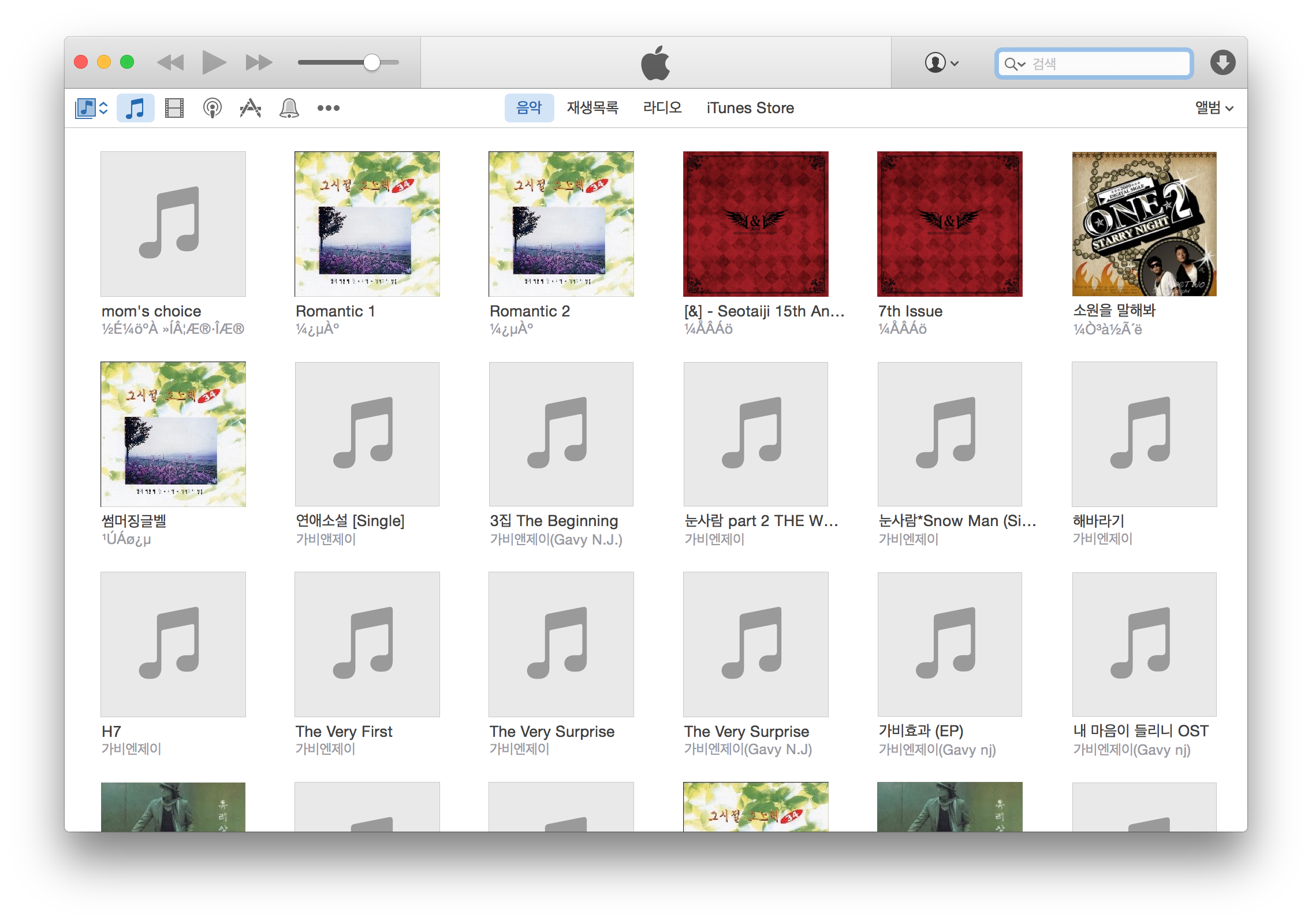Open The Very Surprise album by 가비엔제이
The width and height of the screenshot is (1312, 924).
[x=561, y=644]
